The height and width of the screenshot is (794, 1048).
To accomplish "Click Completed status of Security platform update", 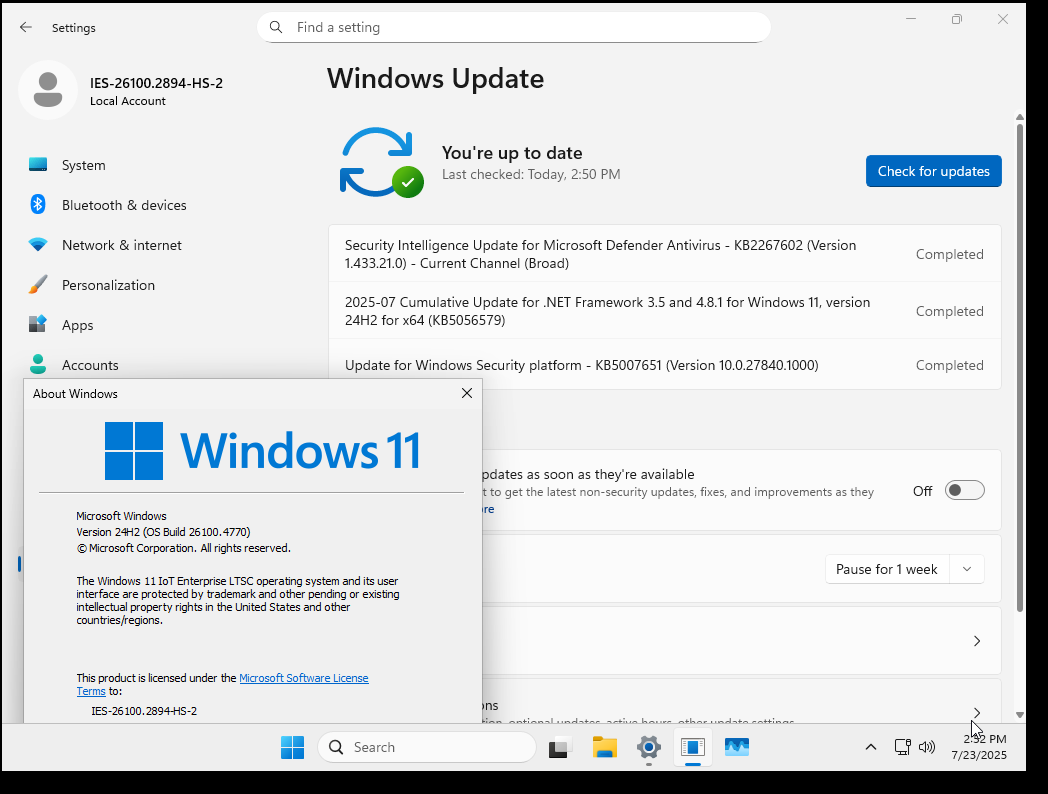I will pyautogui.click(x=950, y=365).
